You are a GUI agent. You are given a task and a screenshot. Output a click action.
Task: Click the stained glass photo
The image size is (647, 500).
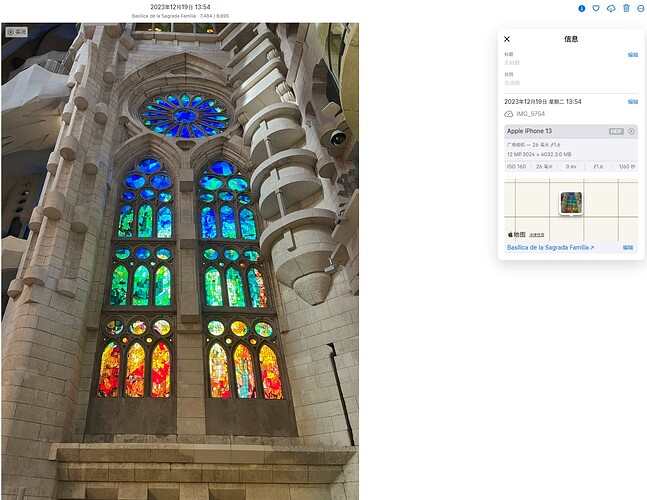point(180,261)
